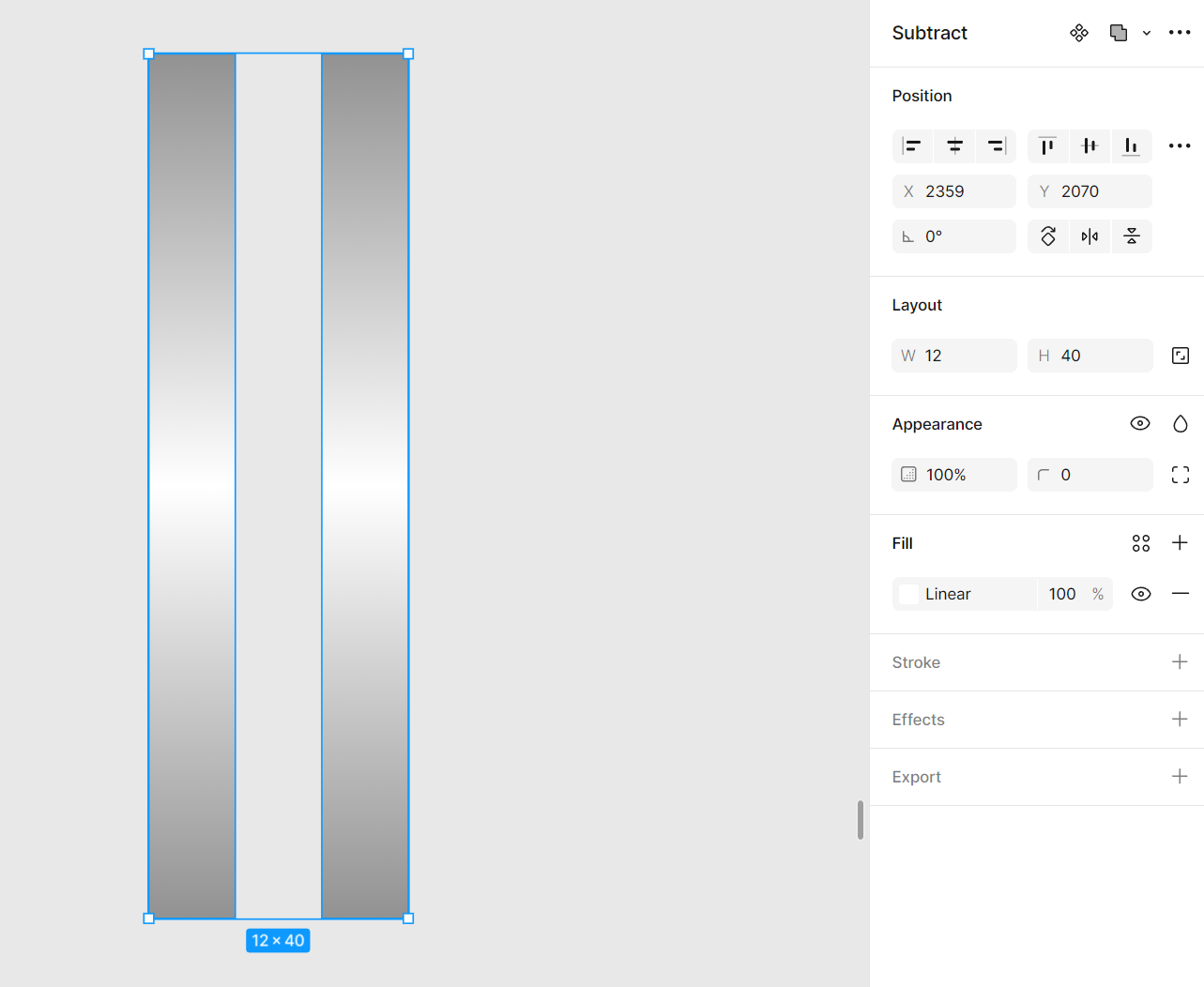Open the blend mode droplet menu
Screen dimensions: 1204x987
point(1181,424)
